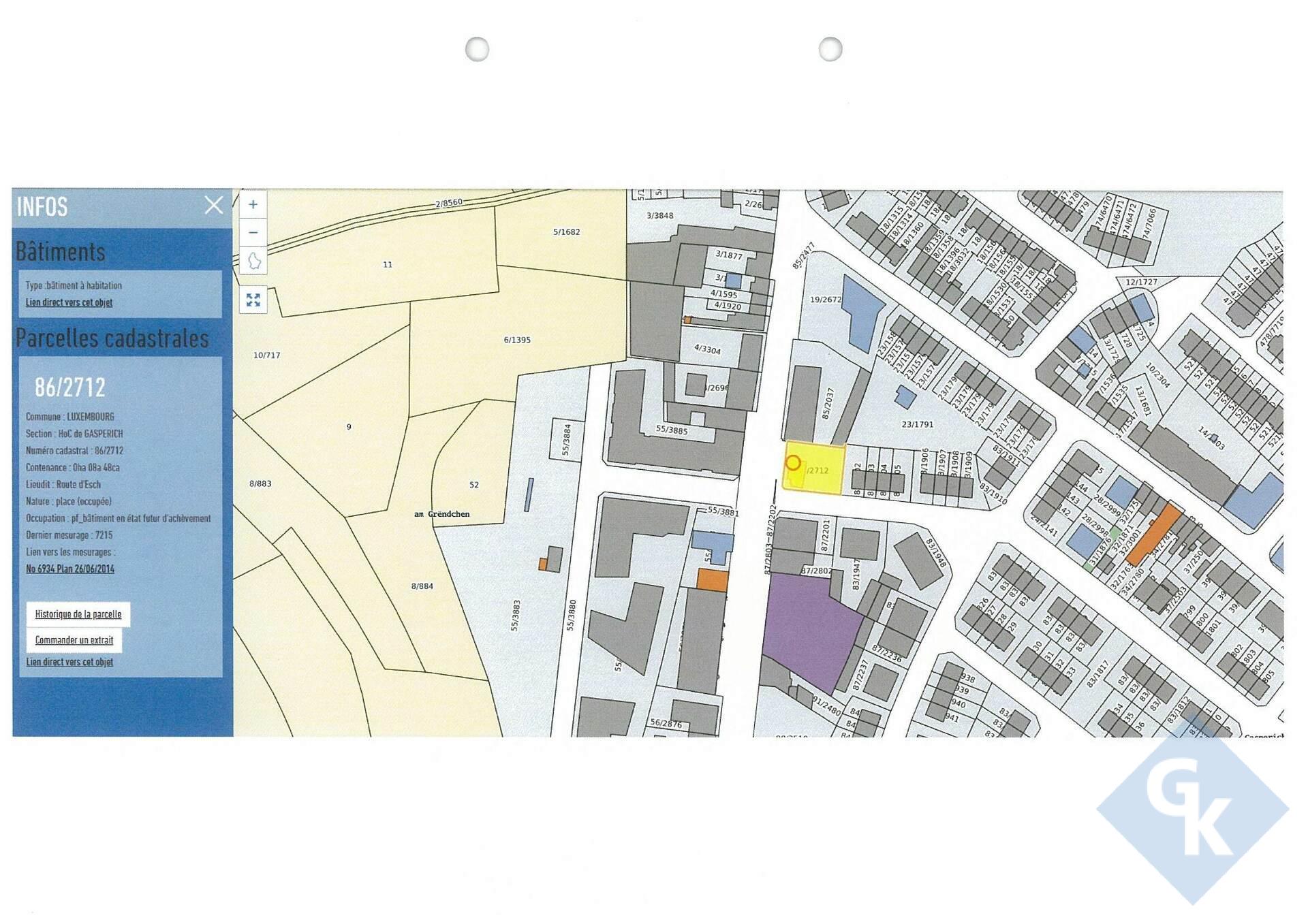Click the 'am Grëndchen' place label
This screenshot has width=1308, height=924.
(x=441, y=514)
